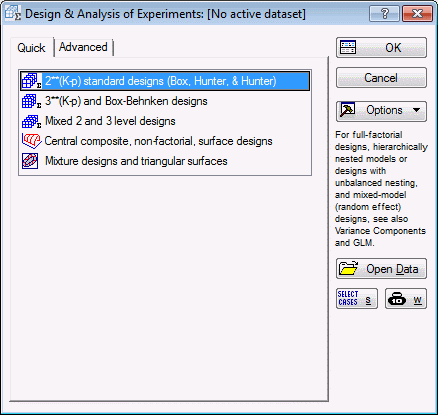Click the 2**(K-p) standard designs cube icon
This screenshot has height=415, width=438.
[31, 81]
